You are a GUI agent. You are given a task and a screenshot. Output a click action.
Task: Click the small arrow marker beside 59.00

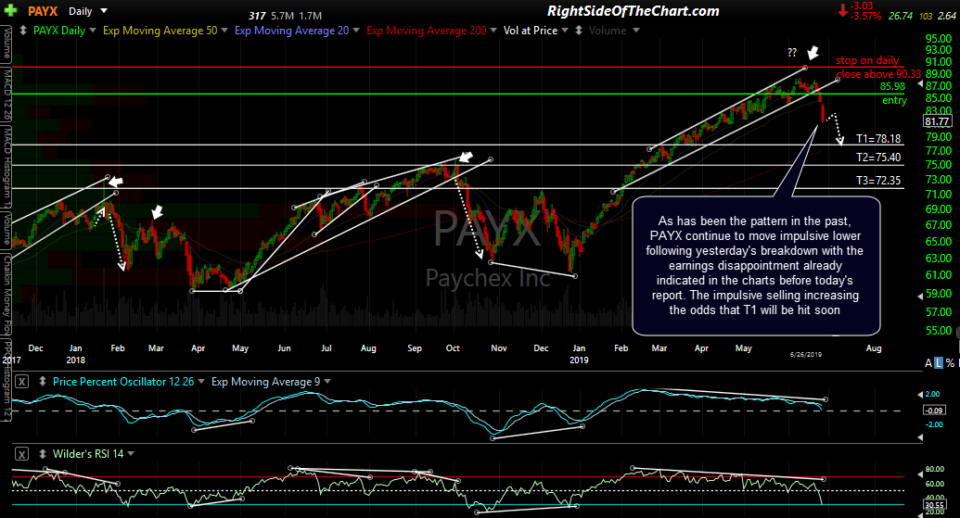pyautogui.click(x=920, y=296)
